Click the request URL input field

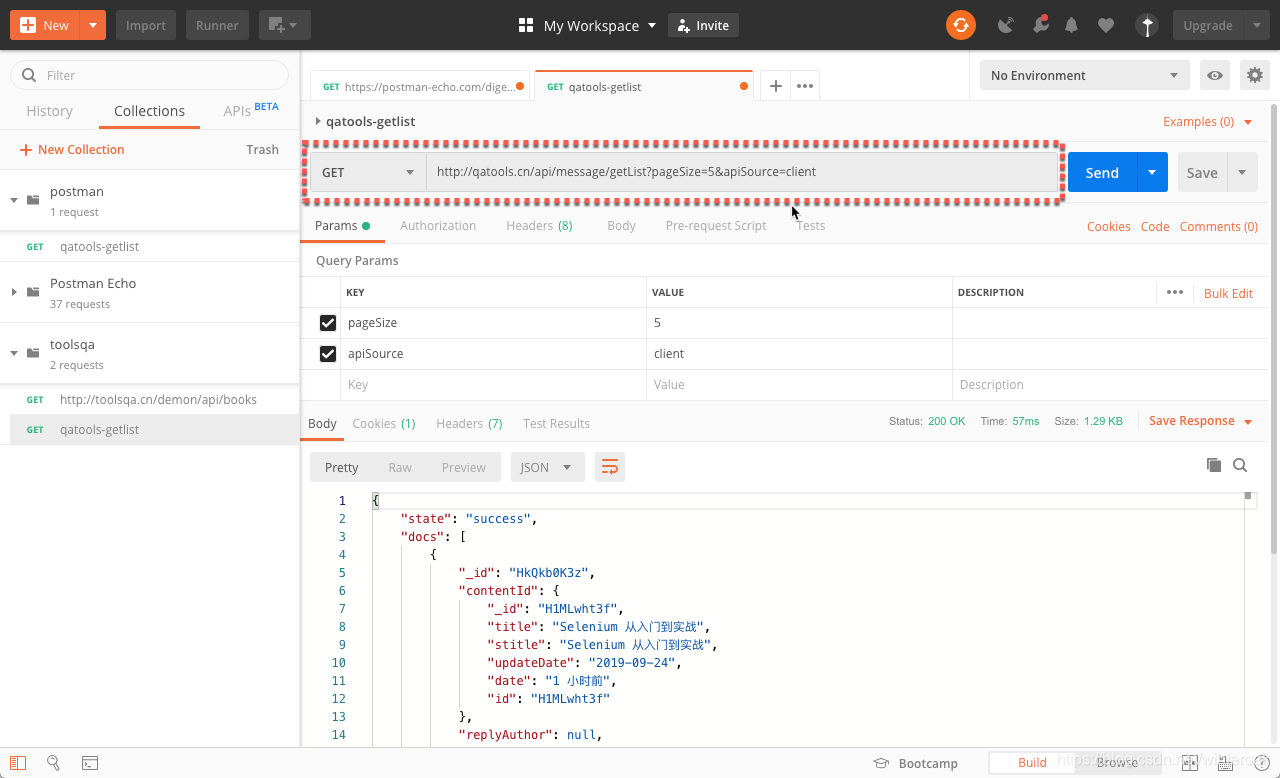[x=742, y=172]
